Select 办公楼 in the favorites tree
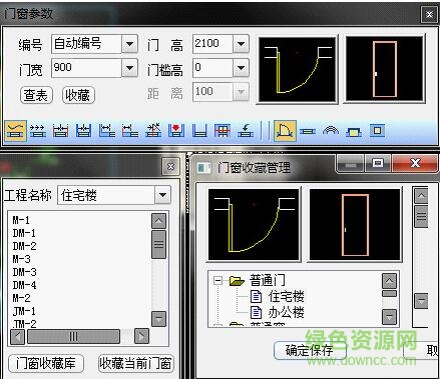The image size is (440, 379). 286,313
